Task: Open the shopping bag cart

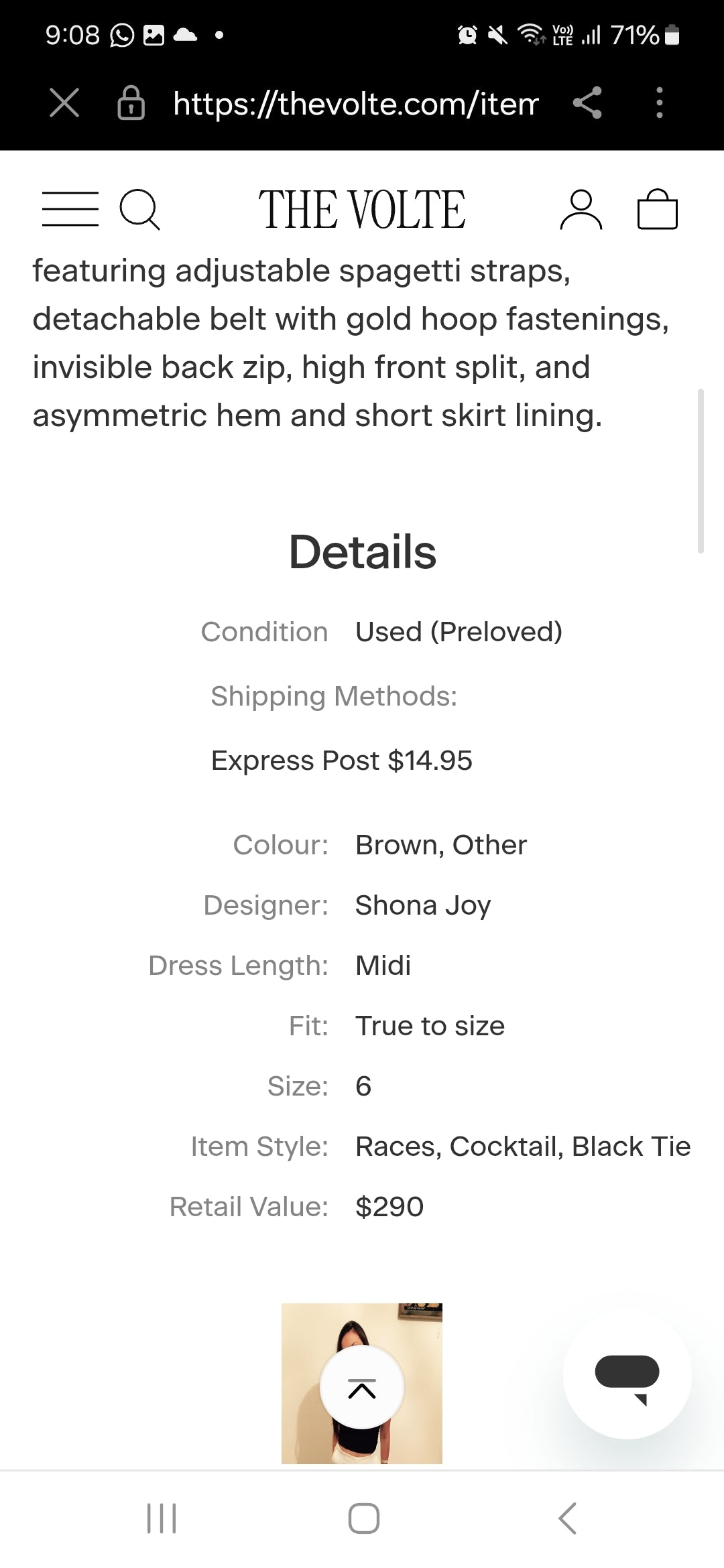Action: tap(657, 210)
